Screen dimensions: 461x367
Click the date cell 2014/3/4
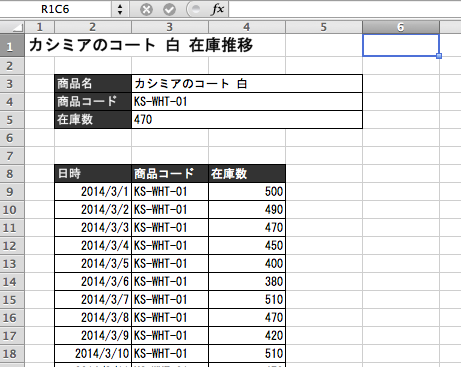point(93,246)
